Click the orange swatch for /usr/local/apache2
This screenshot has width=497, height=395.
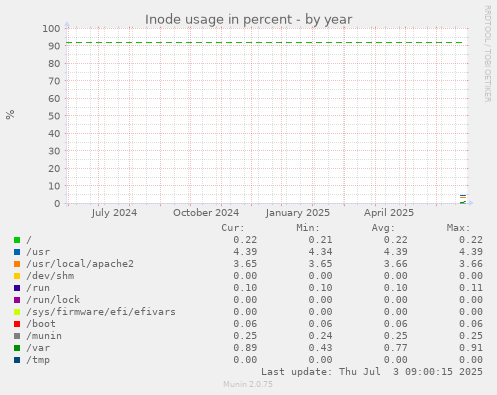tap(17, 264)
